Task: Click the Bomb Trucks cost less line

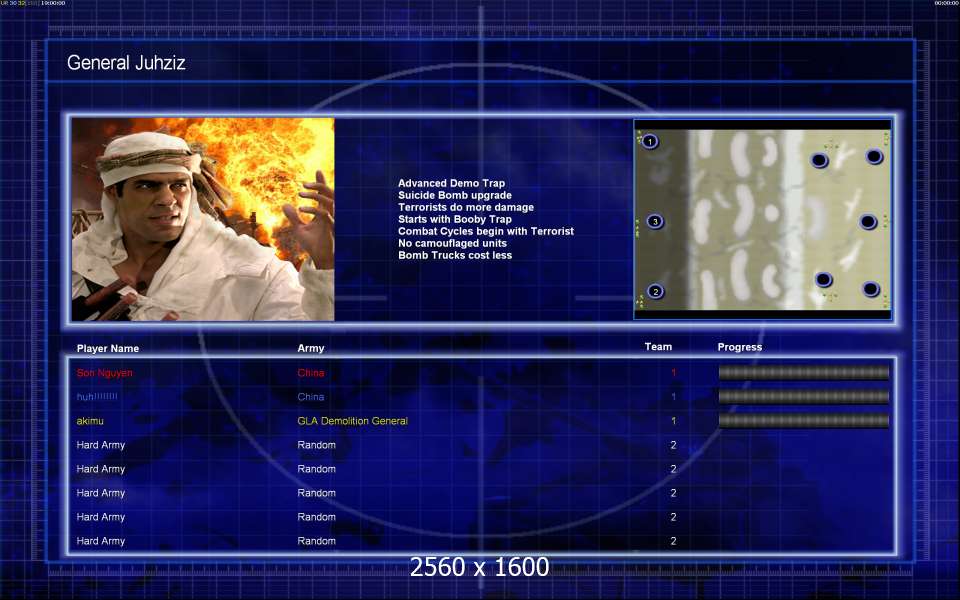Action: coord(455,255)
